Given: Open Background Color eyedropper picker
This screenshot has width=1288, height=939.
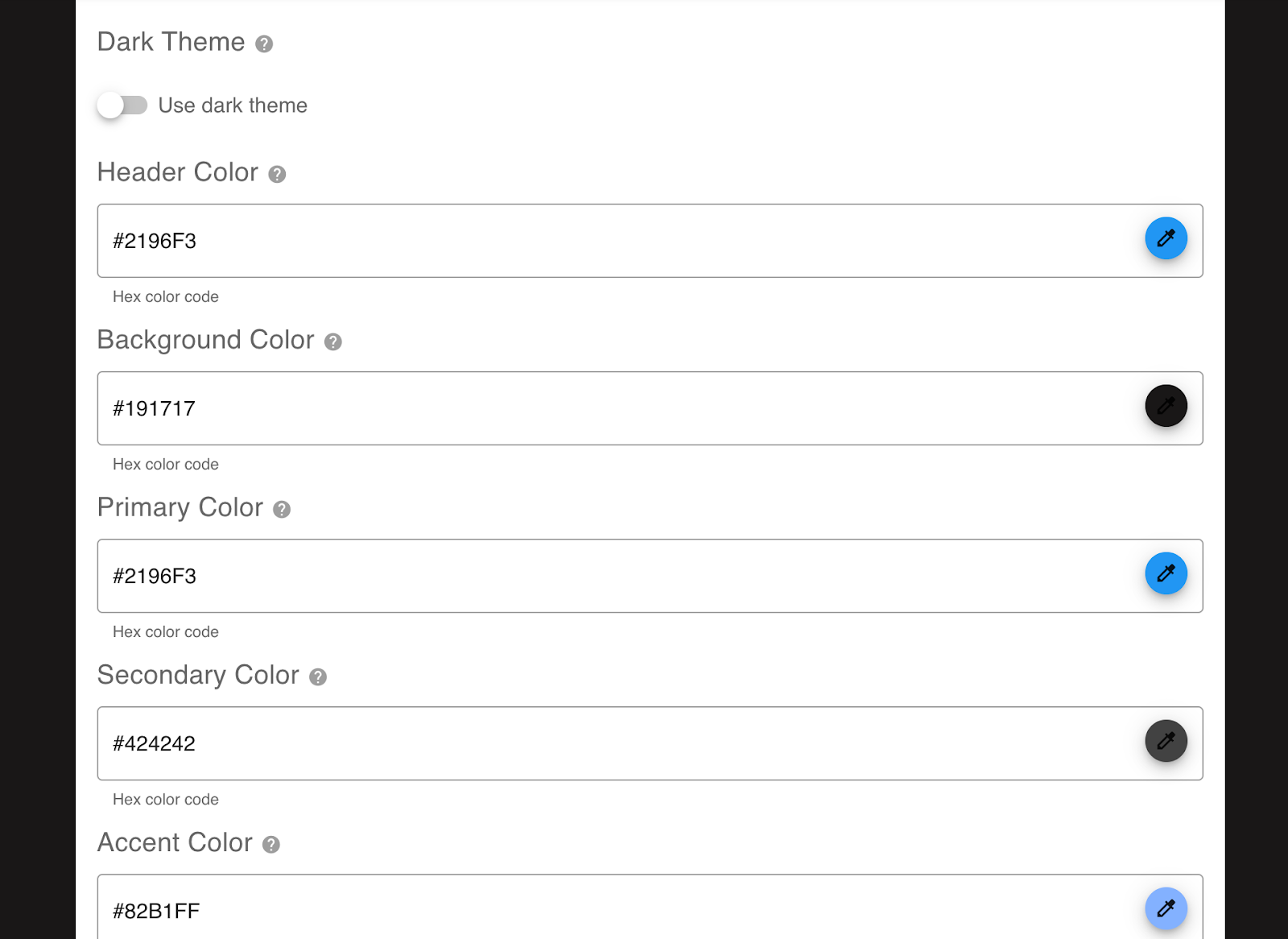Looking at the screenshot, I should click(1166, 406).
